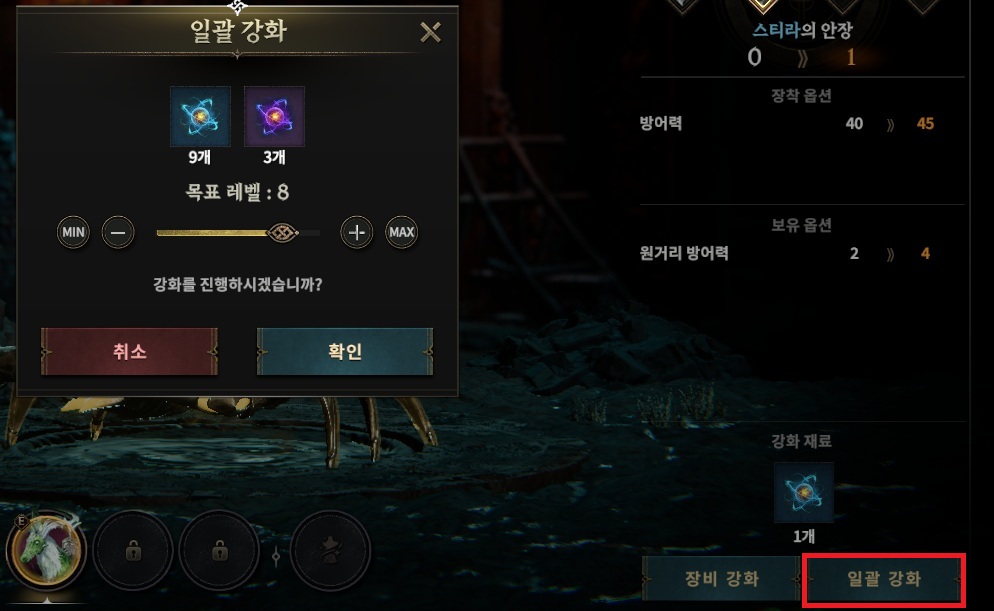994x611 pixels.
Task: Click the second locked mount slot
Action: pyautogui.click(x=219, y=551)
